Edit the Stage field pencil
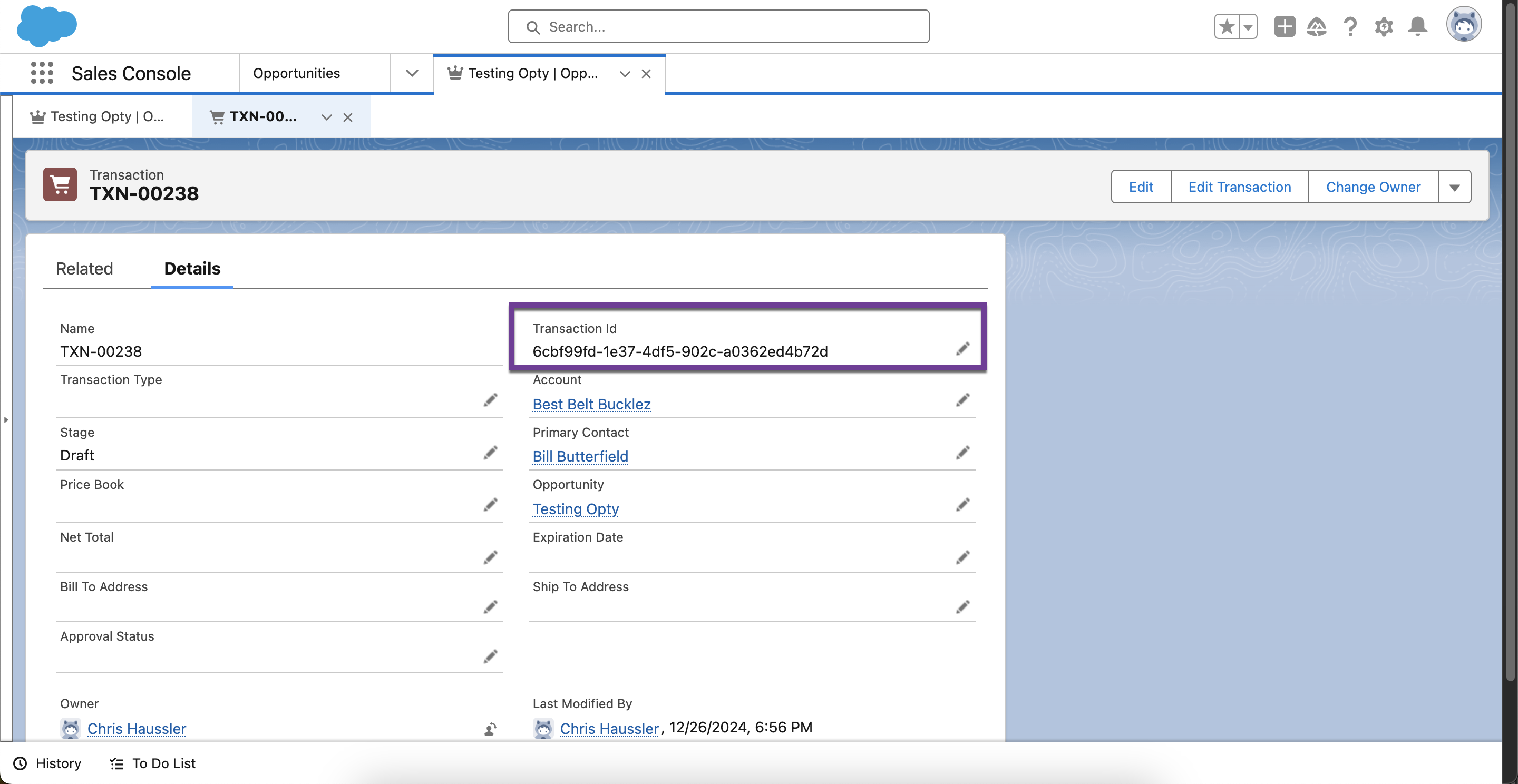Image resolution: width=1518 pixels, height=784 pixels. [x=490, y=453]
